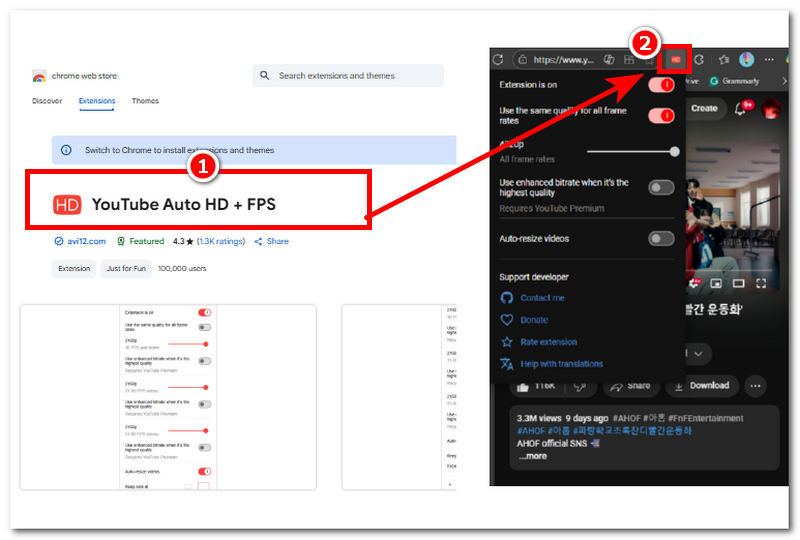Click the #FnFEntertainment hashtag

coord(705,419)
